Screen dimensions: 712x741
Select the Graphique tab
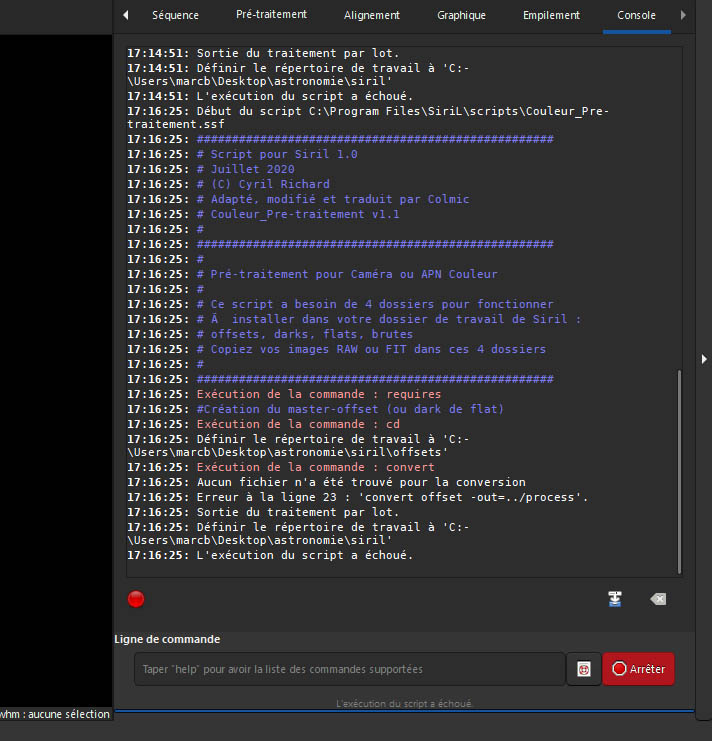pyautogui.click(x=461, y=15)
